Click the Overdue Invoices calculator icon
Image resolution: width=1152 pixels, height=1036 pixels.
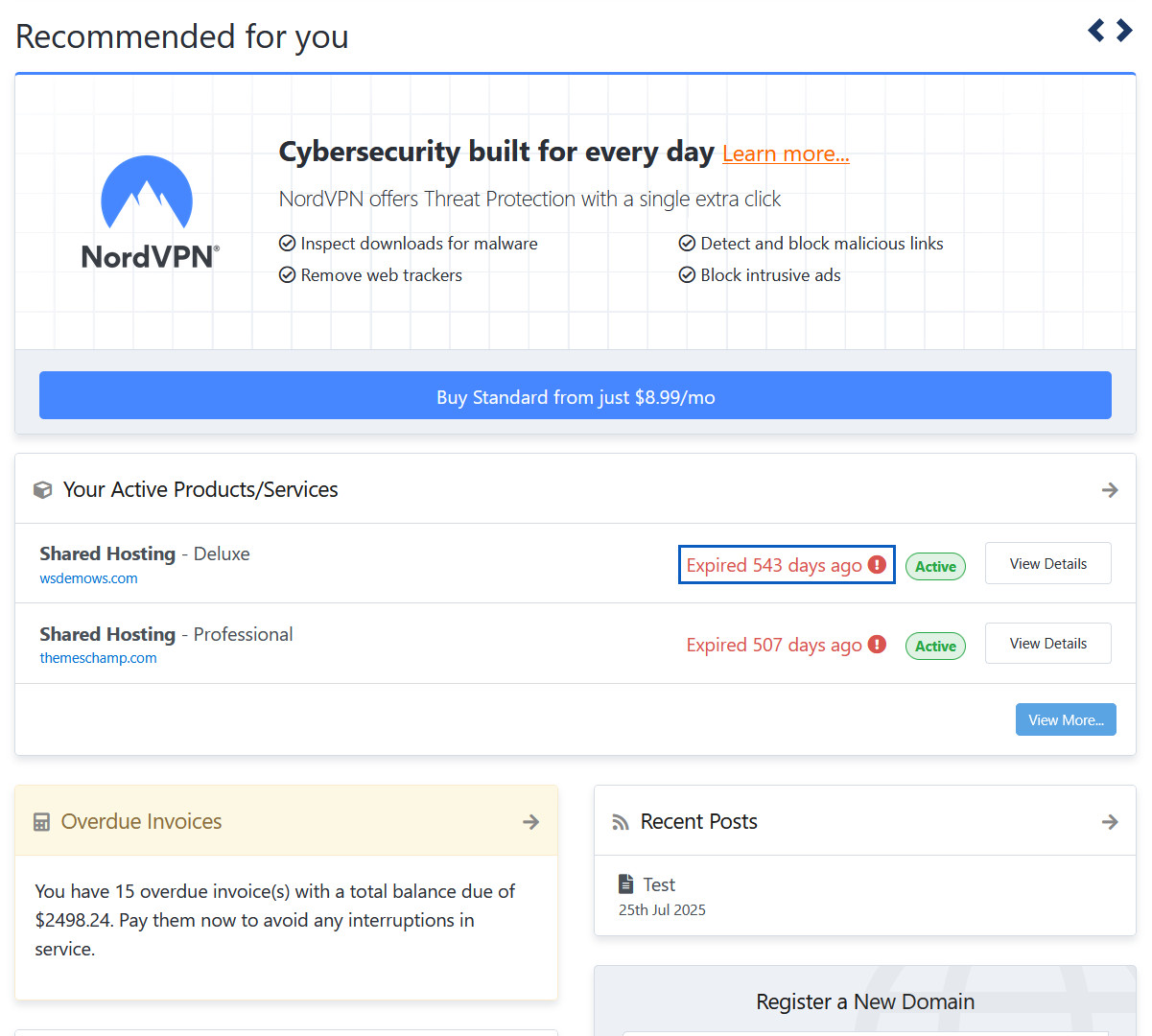42,822
